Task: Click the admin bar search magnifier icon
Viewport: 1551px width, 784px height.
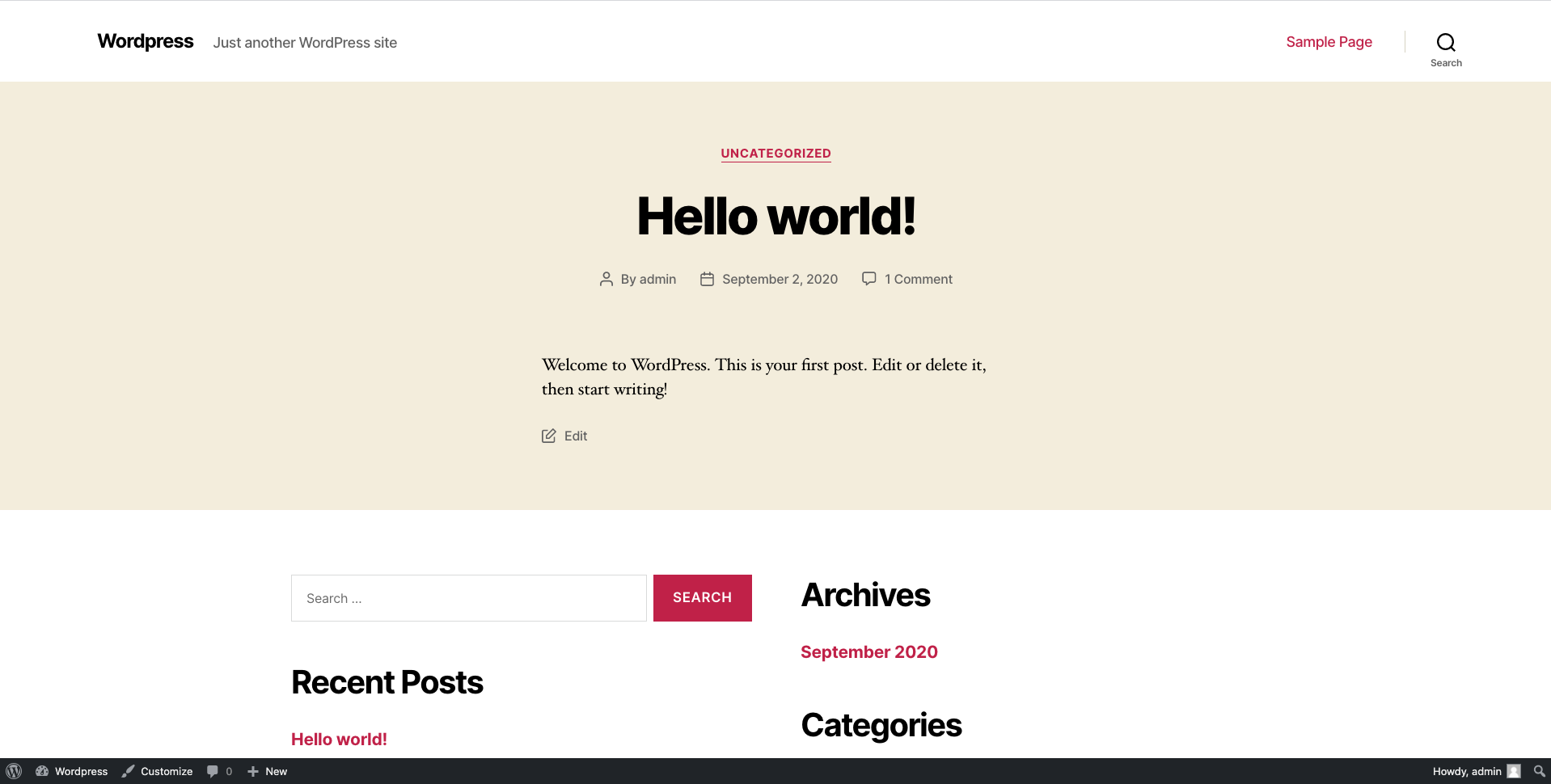Action: (x=1539, y=771)
